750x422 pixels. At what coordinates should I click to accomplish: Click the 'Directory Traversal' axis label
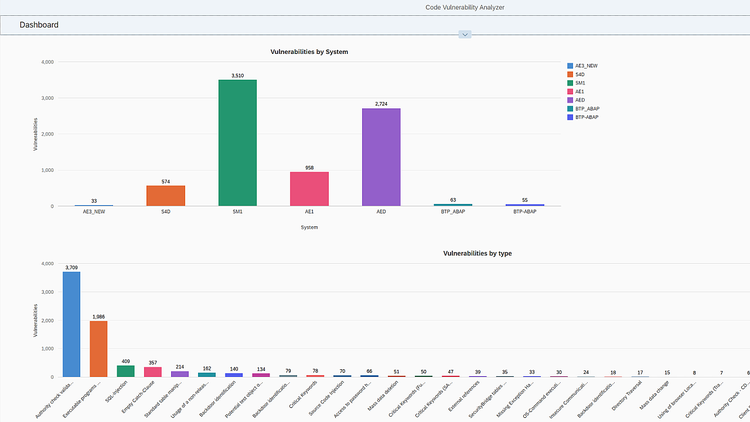coord(627,396)
